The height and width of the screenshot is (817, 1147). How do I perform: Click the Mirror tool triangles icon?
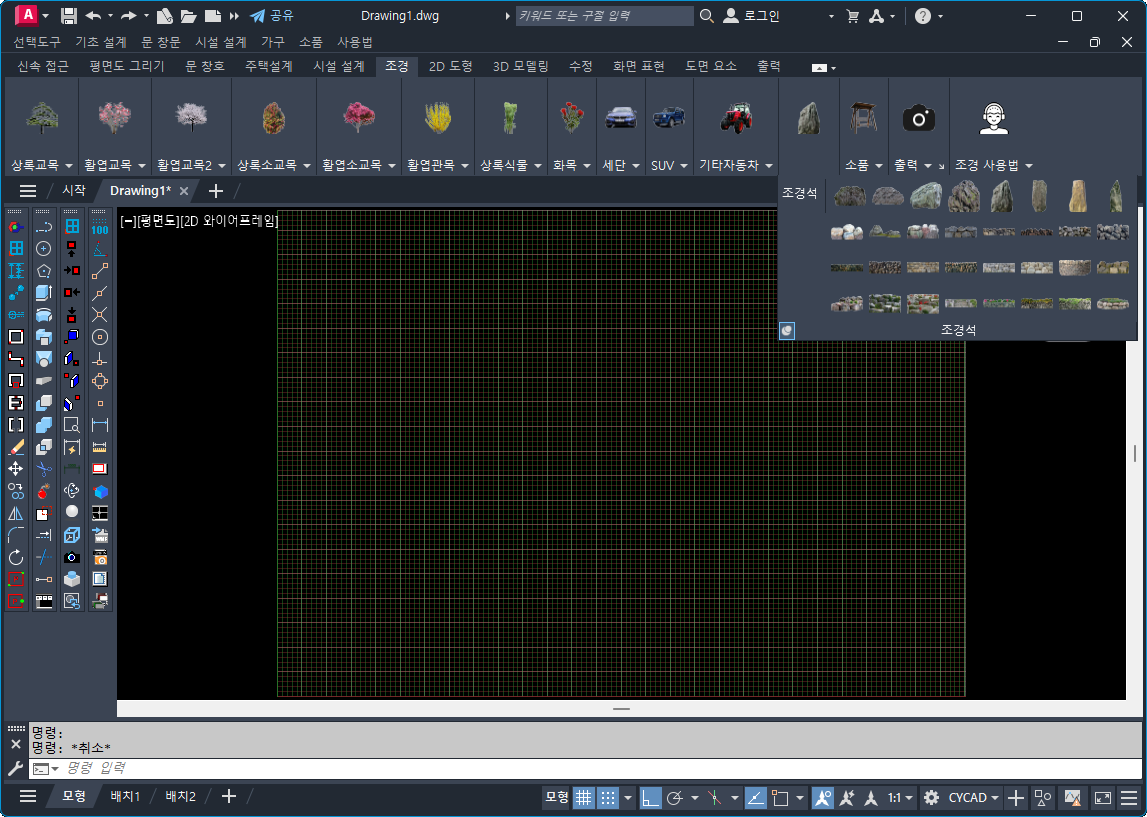pyautogui.click(x=16, y=513)
